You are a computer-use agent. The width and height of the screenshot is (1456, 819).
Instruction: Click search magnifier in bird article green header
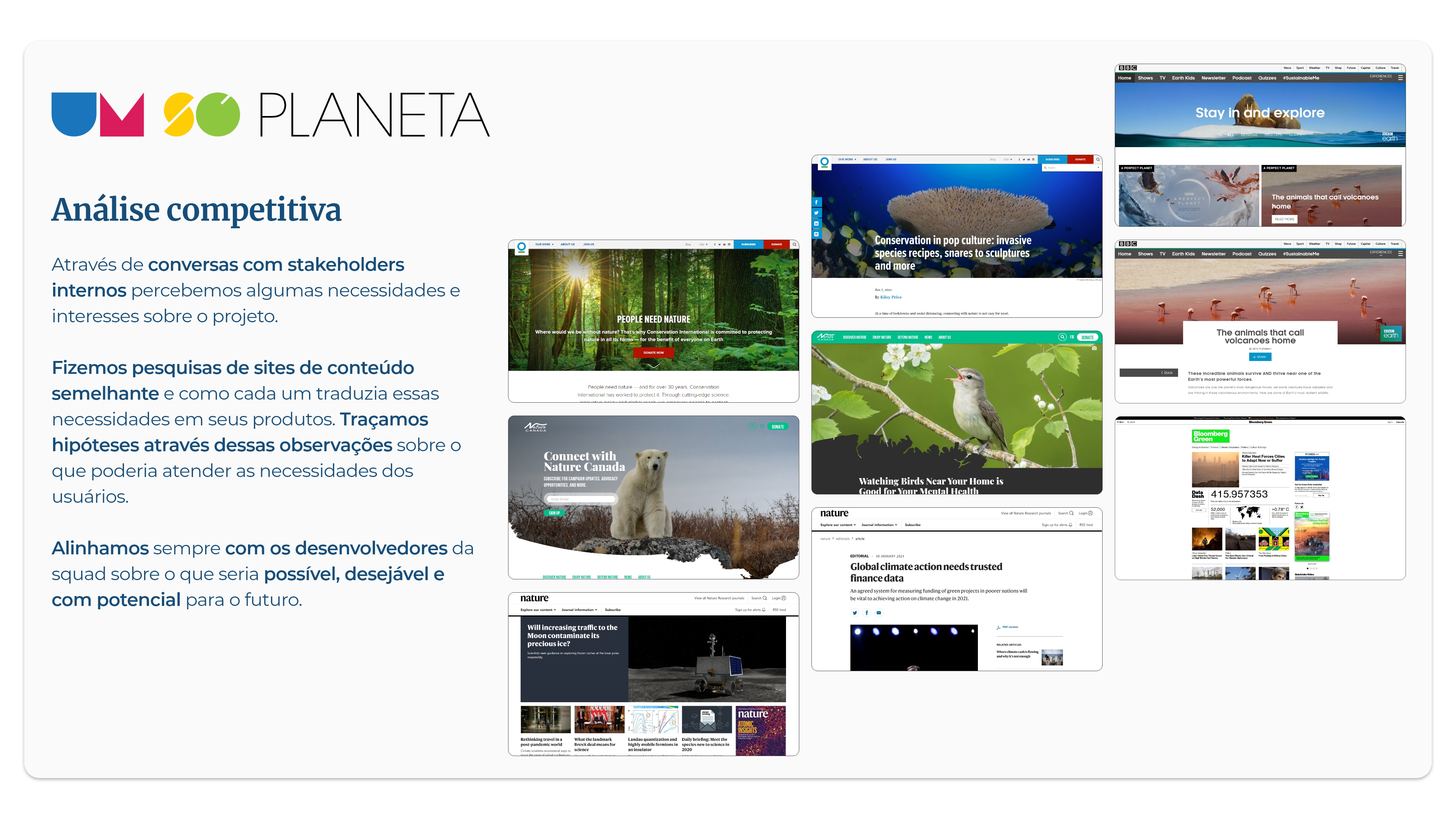tap(1062, 337)
